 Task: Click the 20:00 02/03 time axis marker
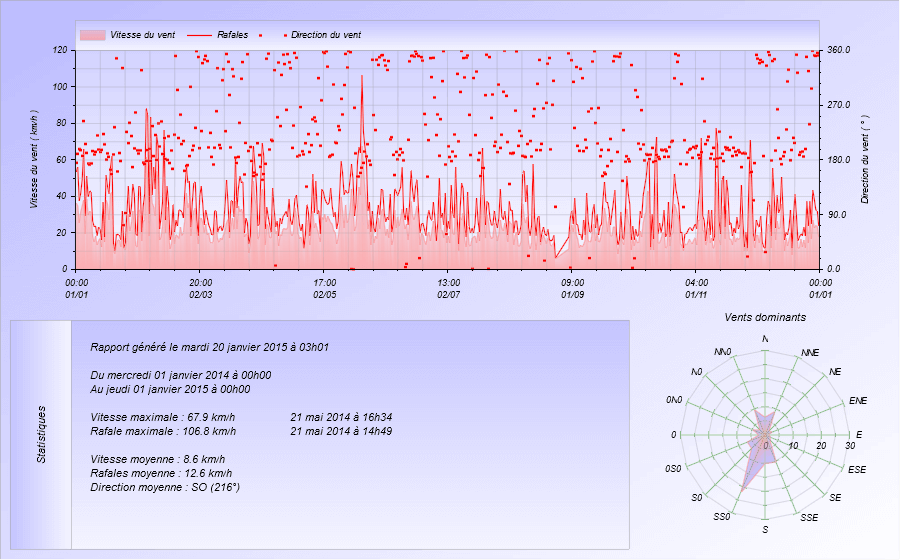(x=200, y=288)
